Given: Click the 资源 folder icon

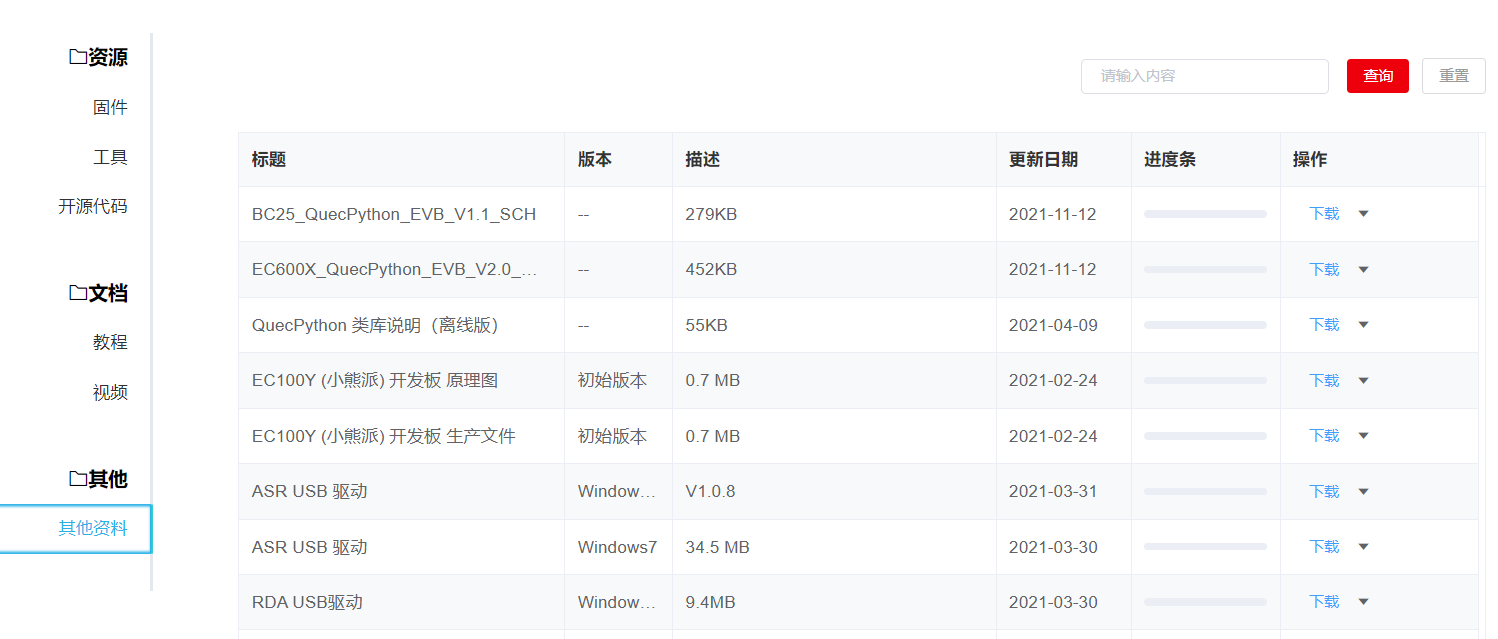Looking at the screenshot, I should tap(78, 57).
